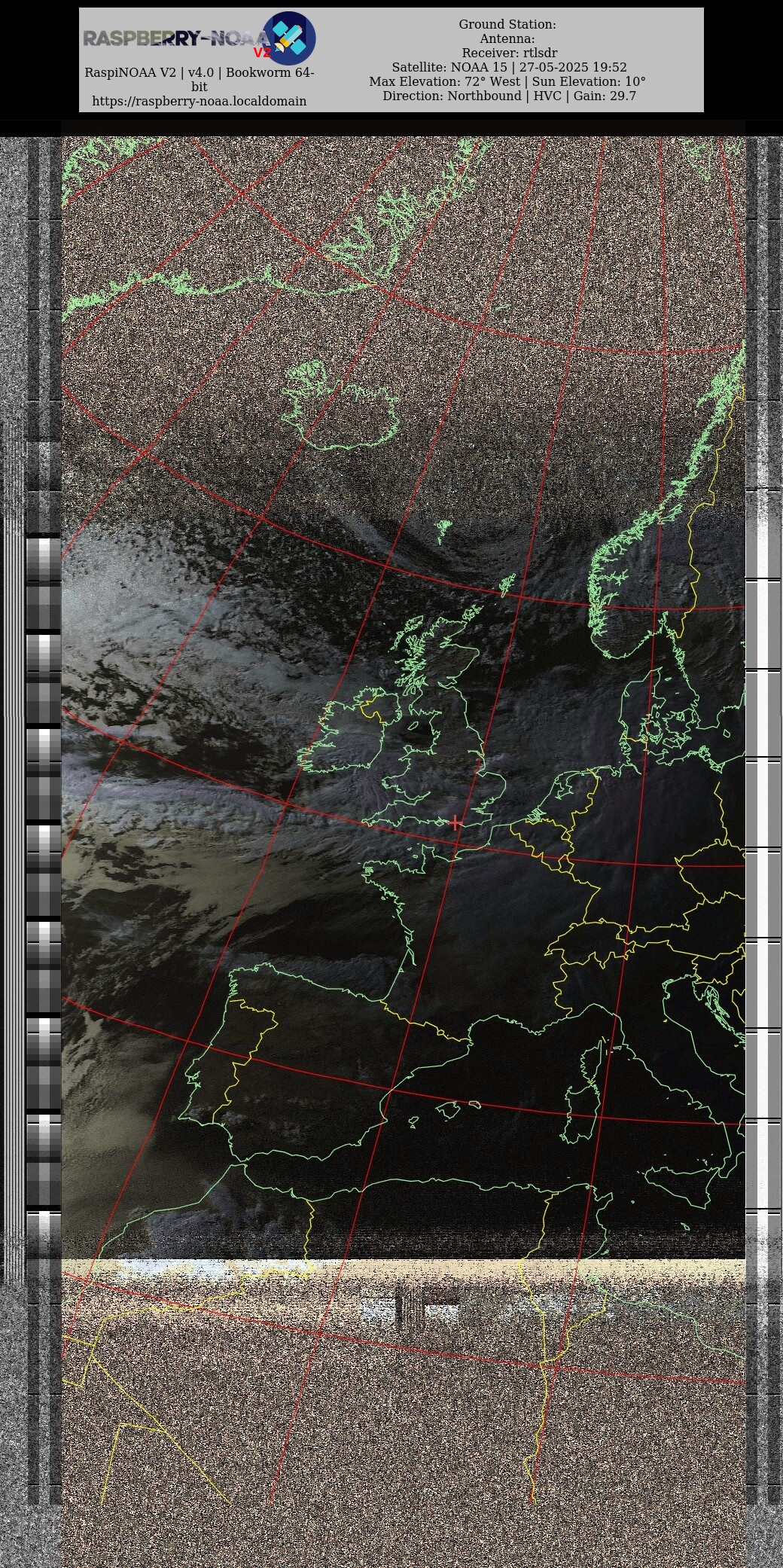Click the Raspberry-NOAA V2 satellite logo icon
This screenshot has height=1568, width=783.
coord(289,38)
